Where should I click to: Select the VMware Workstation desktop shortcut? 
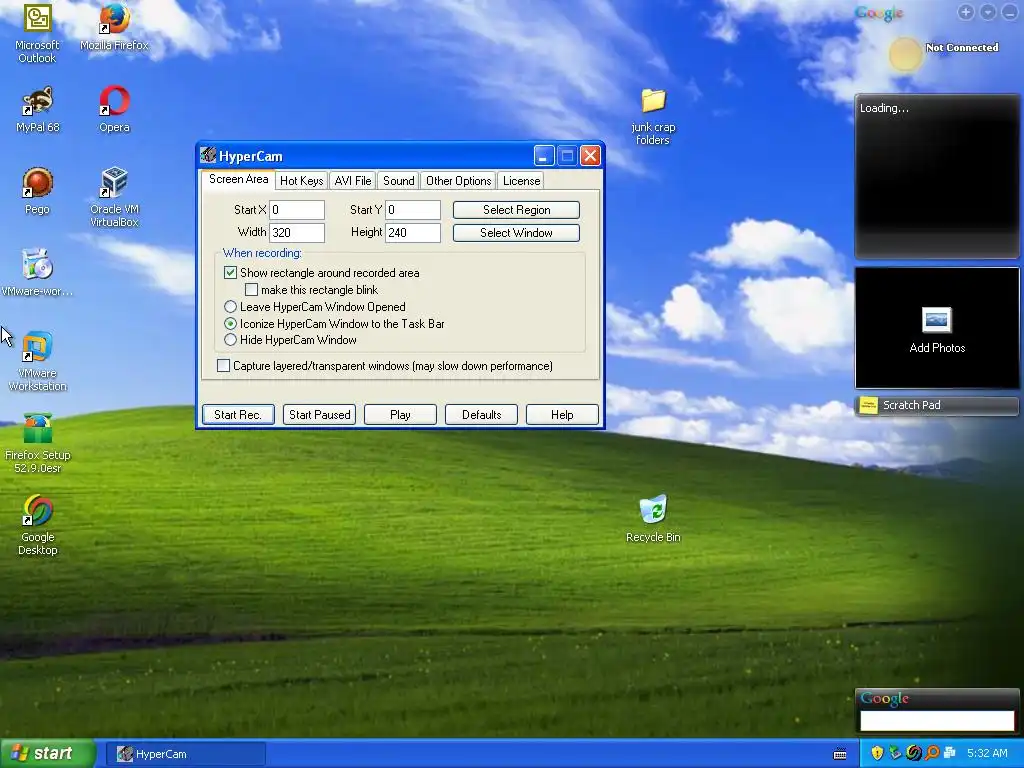tap(37, 361)
